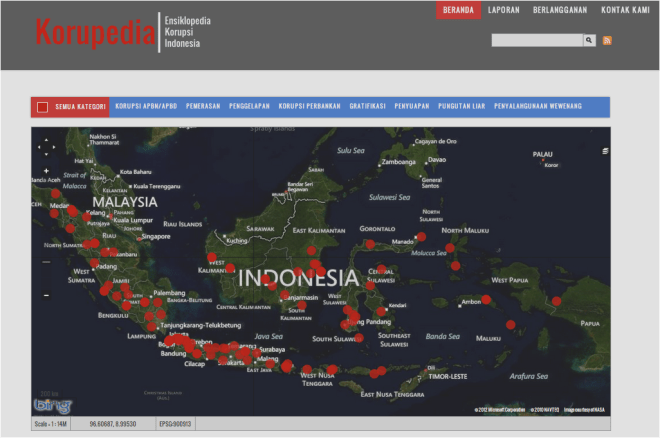This screenshot has height=438, width=660.
Task: Click the red marker near Medan
Action: [55, 211]
